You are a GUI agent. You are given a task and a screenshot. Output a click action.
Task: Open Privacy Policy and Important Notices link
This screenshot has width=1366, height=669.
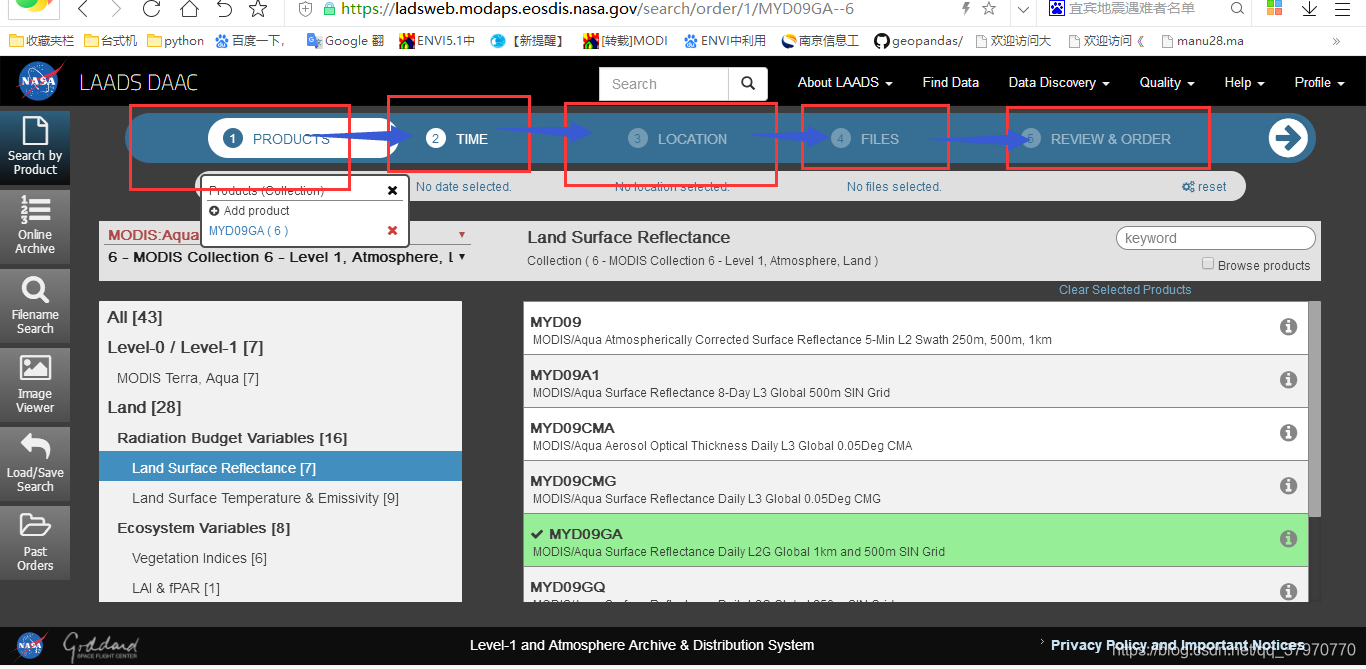(1177, 645)
